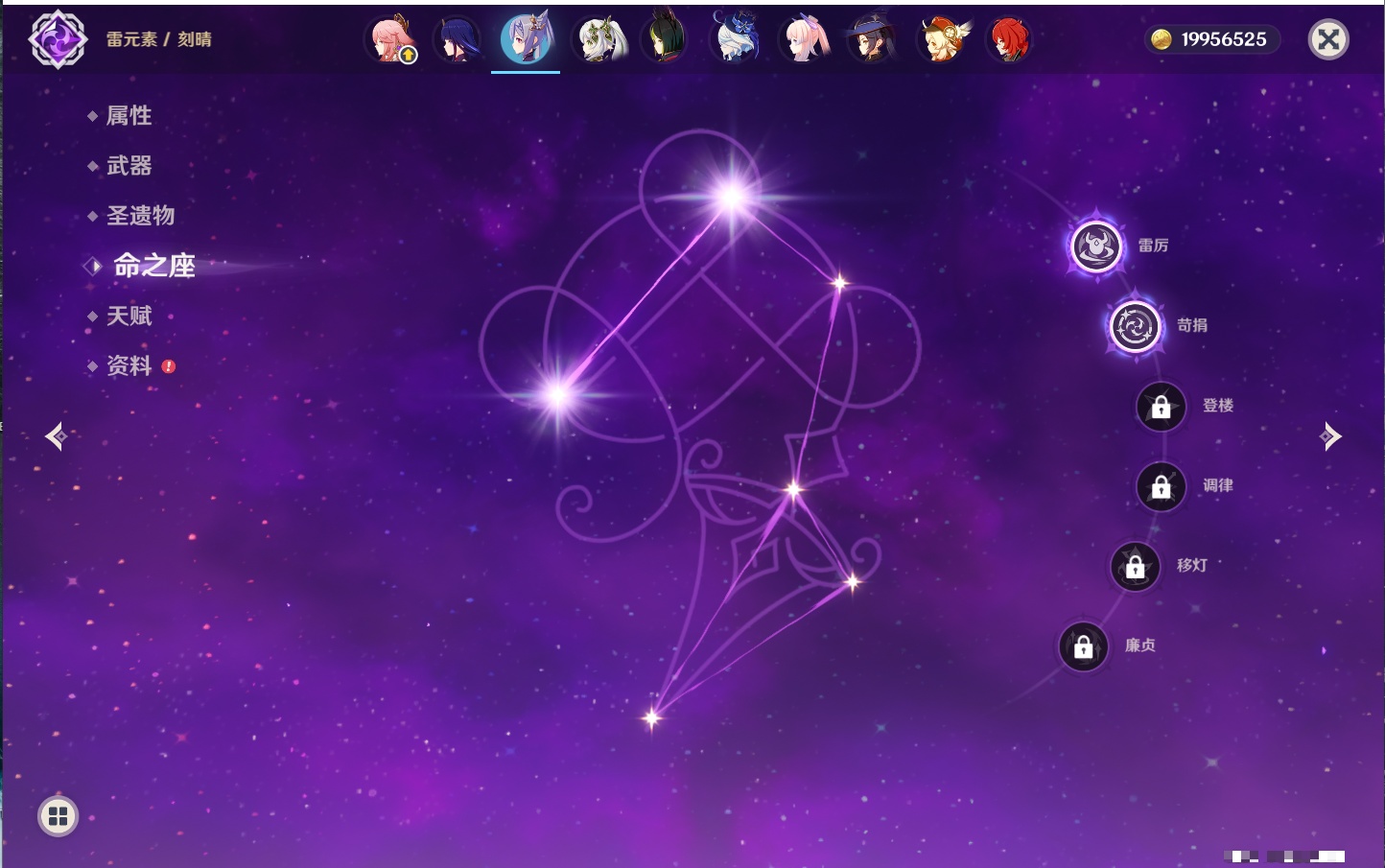The width and height of the screenshot is (1385, 868).
Task: Click the locked 移灯 constellation node
Action: point(1136,567)
